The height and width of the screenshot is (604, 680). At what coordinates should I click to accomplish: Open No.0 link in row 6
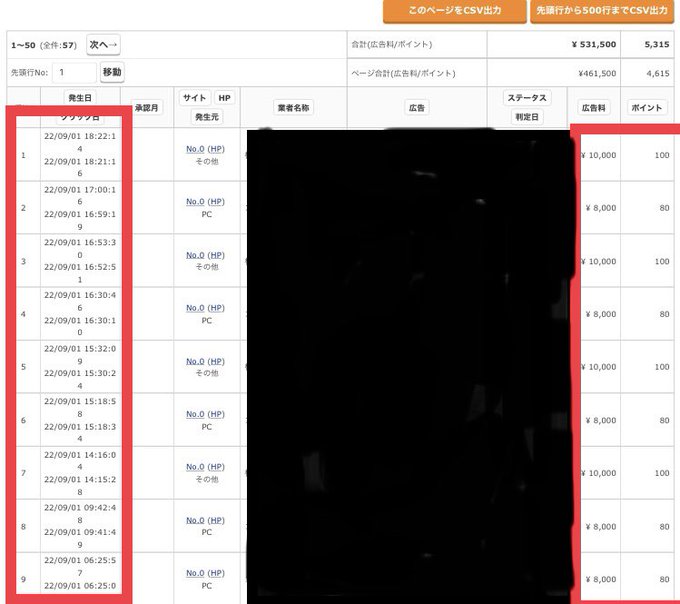(x=195, y=414)
